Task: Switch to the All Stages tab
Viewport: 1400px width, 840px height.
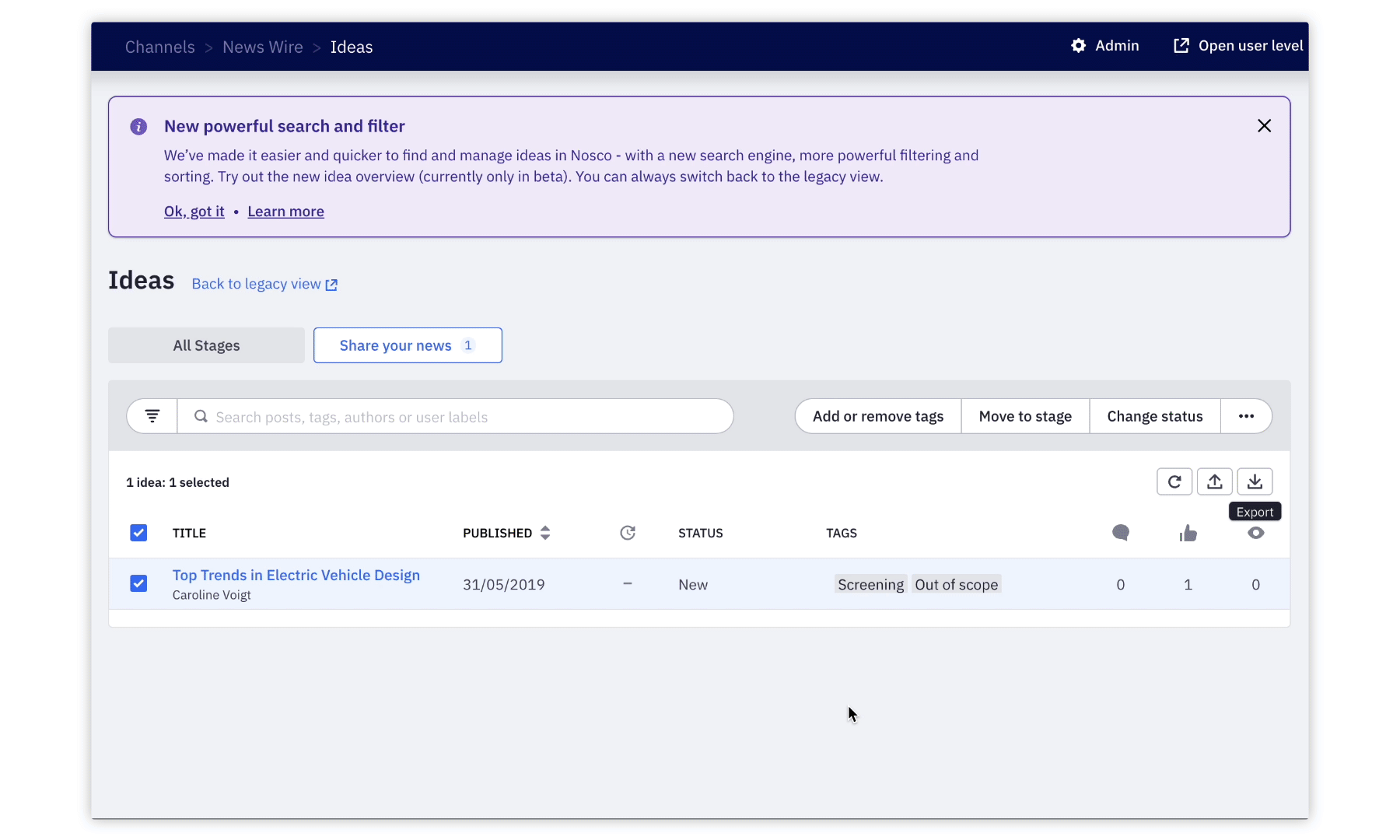Action: pos(206,345)
